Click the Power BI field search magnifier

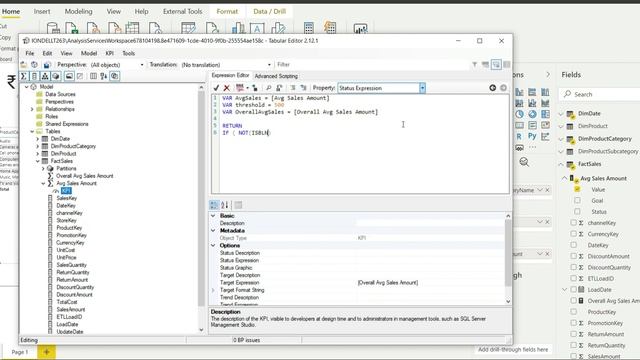click(567, 94)
